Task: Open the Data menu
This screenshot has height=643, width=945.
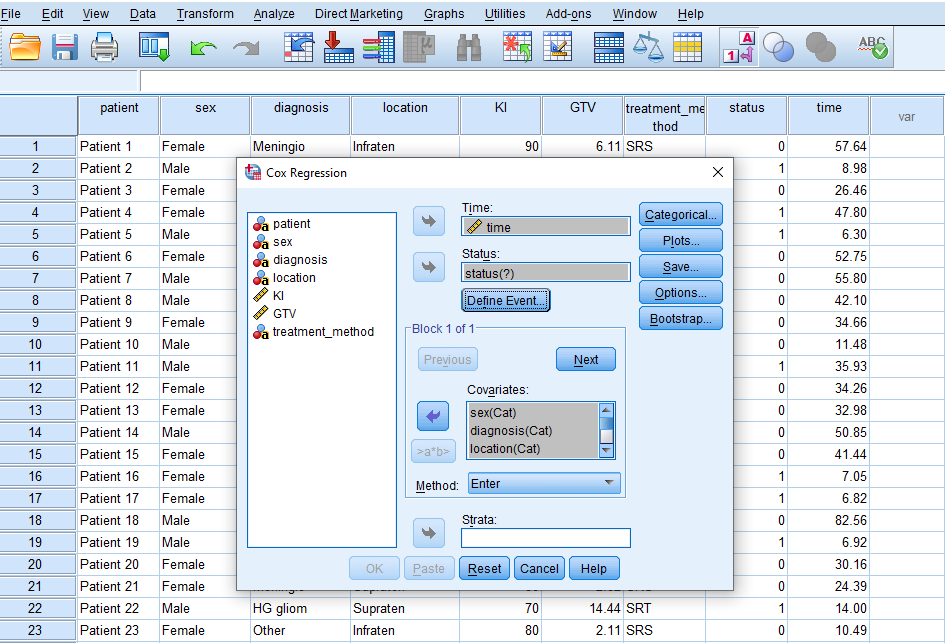Action: pyautogui.click(x=143, y=13)
